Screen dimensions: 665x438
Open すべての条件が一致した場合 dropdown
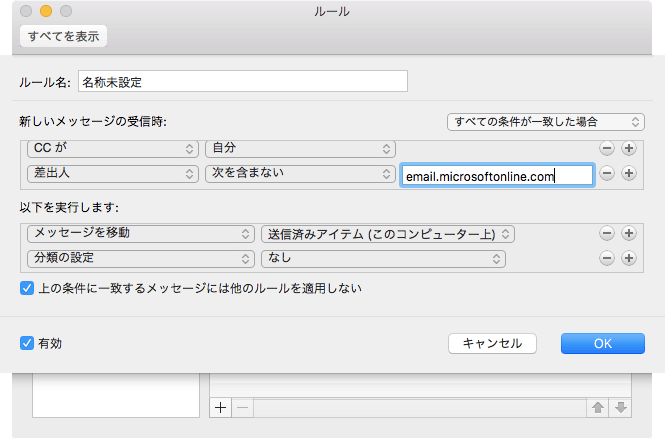coord(546,122)
